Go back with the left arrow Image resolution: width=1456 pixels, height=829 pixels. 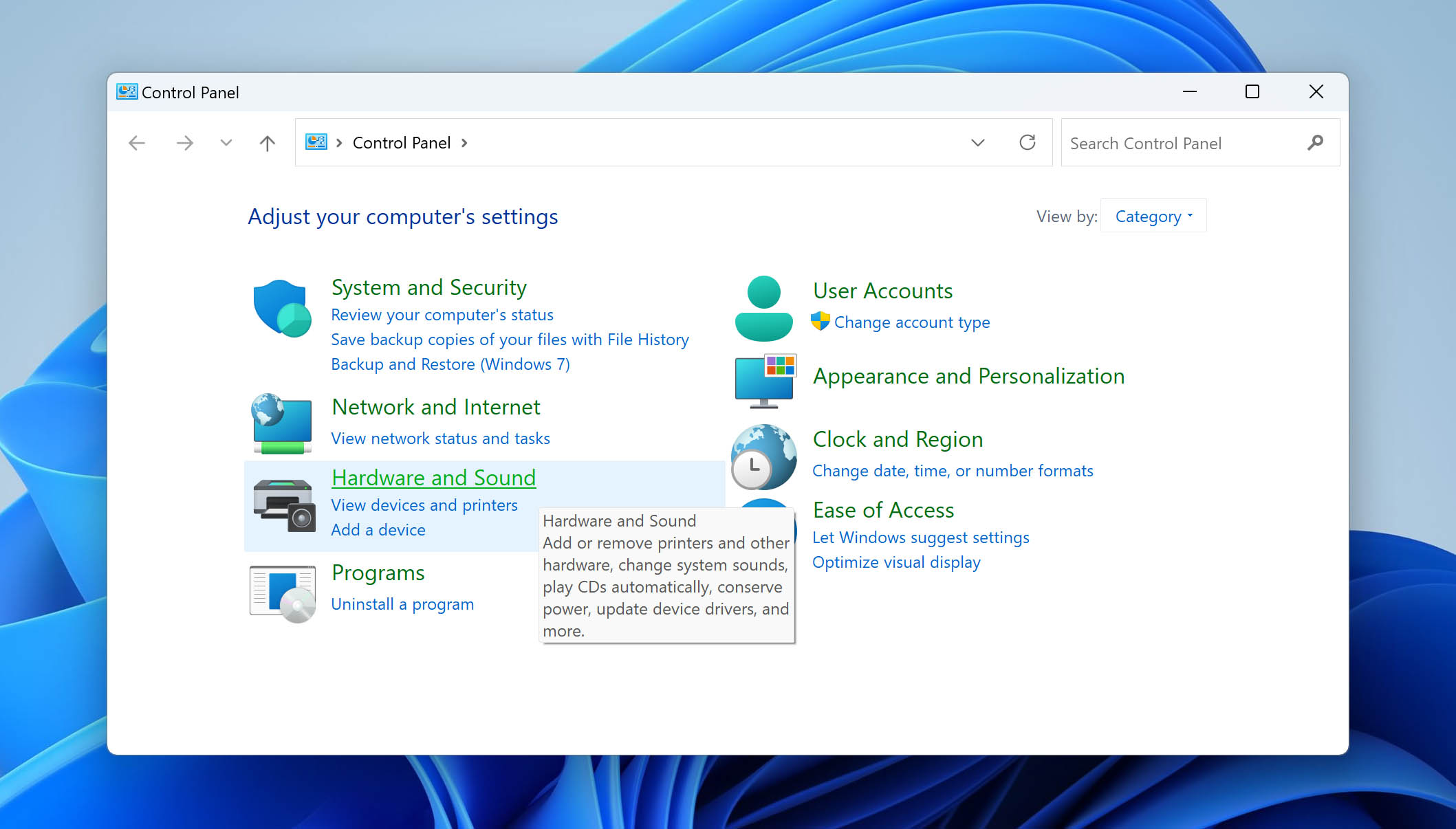pyautogui.click(x=137, y=143)
